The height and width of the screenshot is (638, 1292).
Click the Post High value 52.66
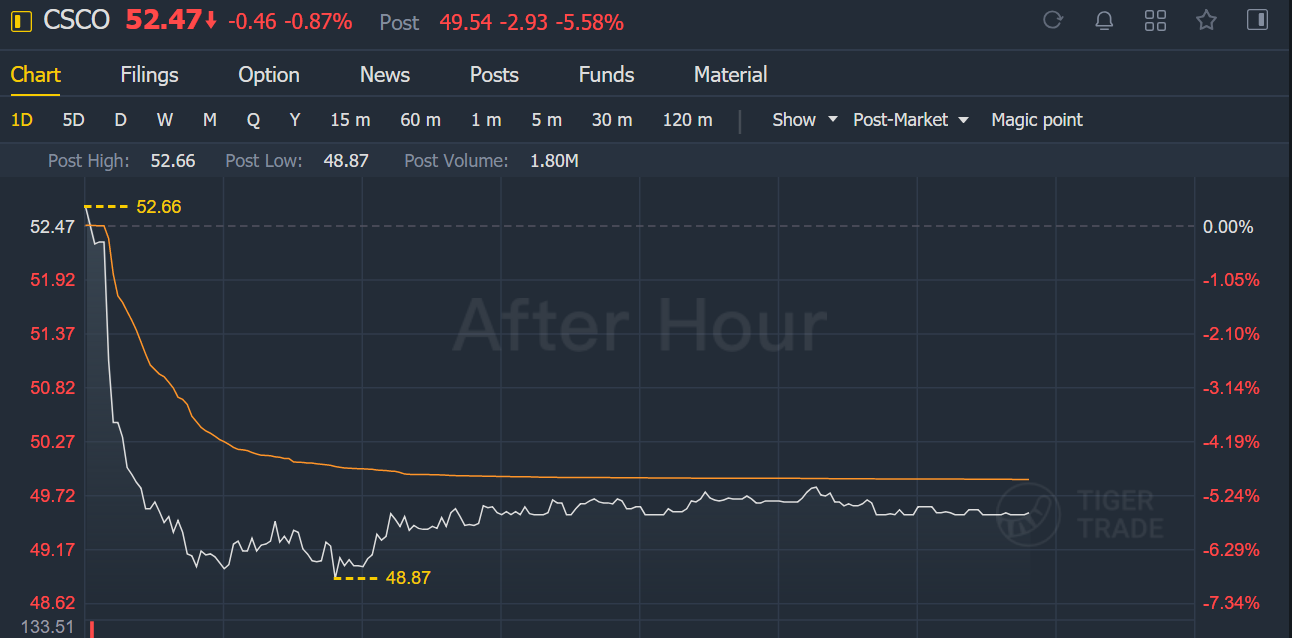pos(173,160)
